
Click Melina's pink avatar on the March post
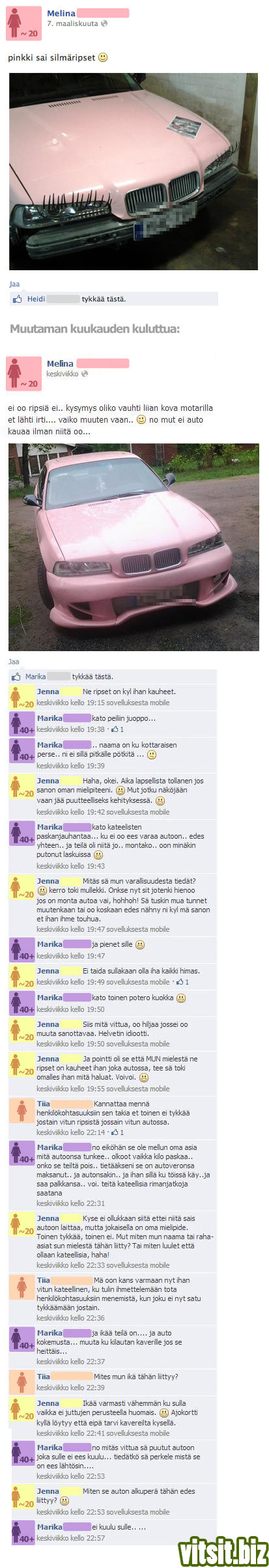click(x=23, y=23)
